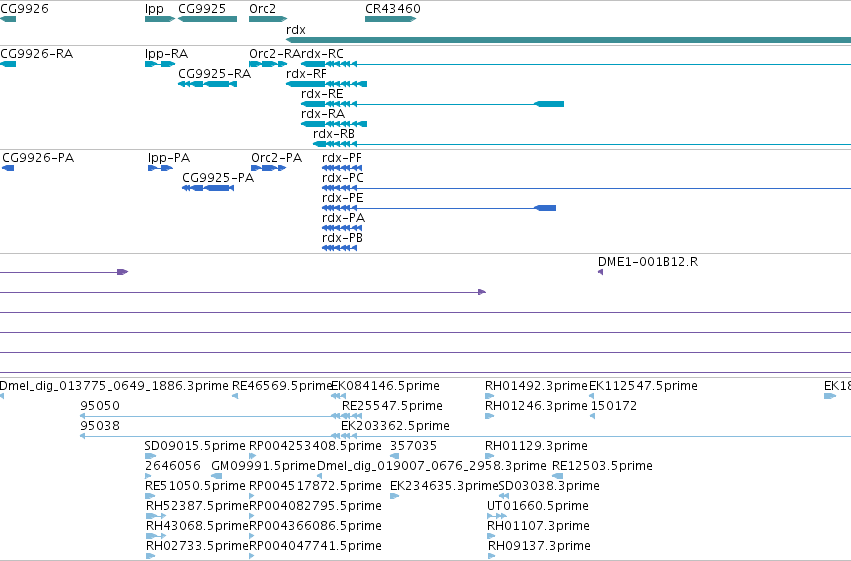
Task: Click the RH09137.3prime EST label
Action: 539,546
